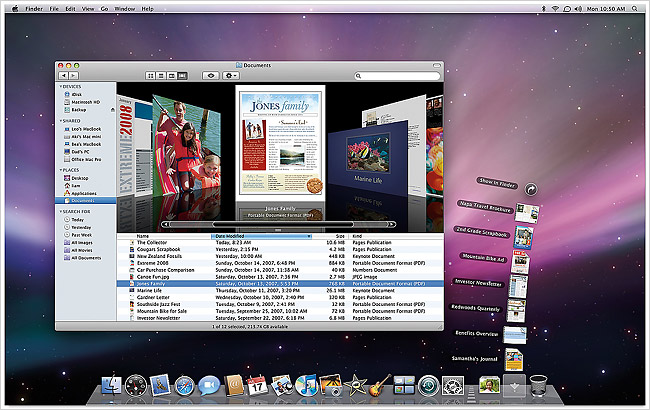The image size is (650, 410).
Task: Switch to icon view
Action: [x=151, y=75]
